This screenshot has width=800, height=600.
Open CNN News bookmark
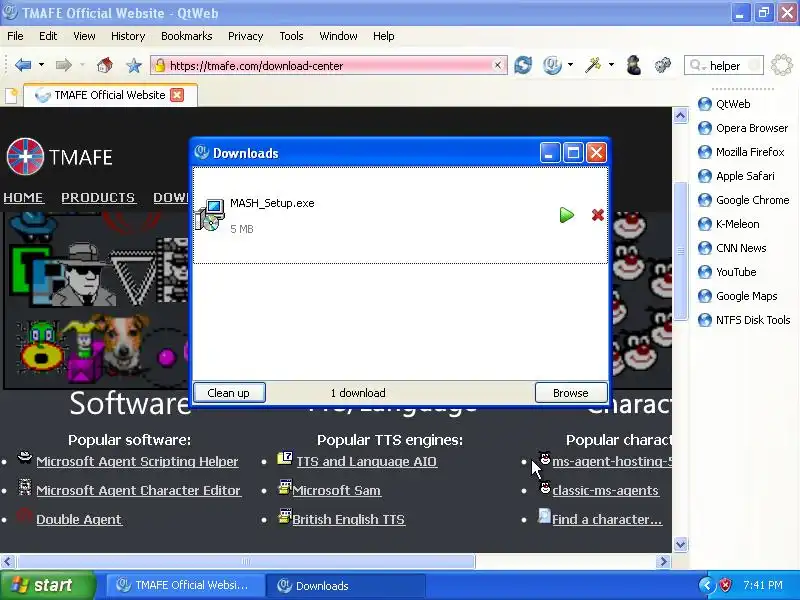click(732, 248)
